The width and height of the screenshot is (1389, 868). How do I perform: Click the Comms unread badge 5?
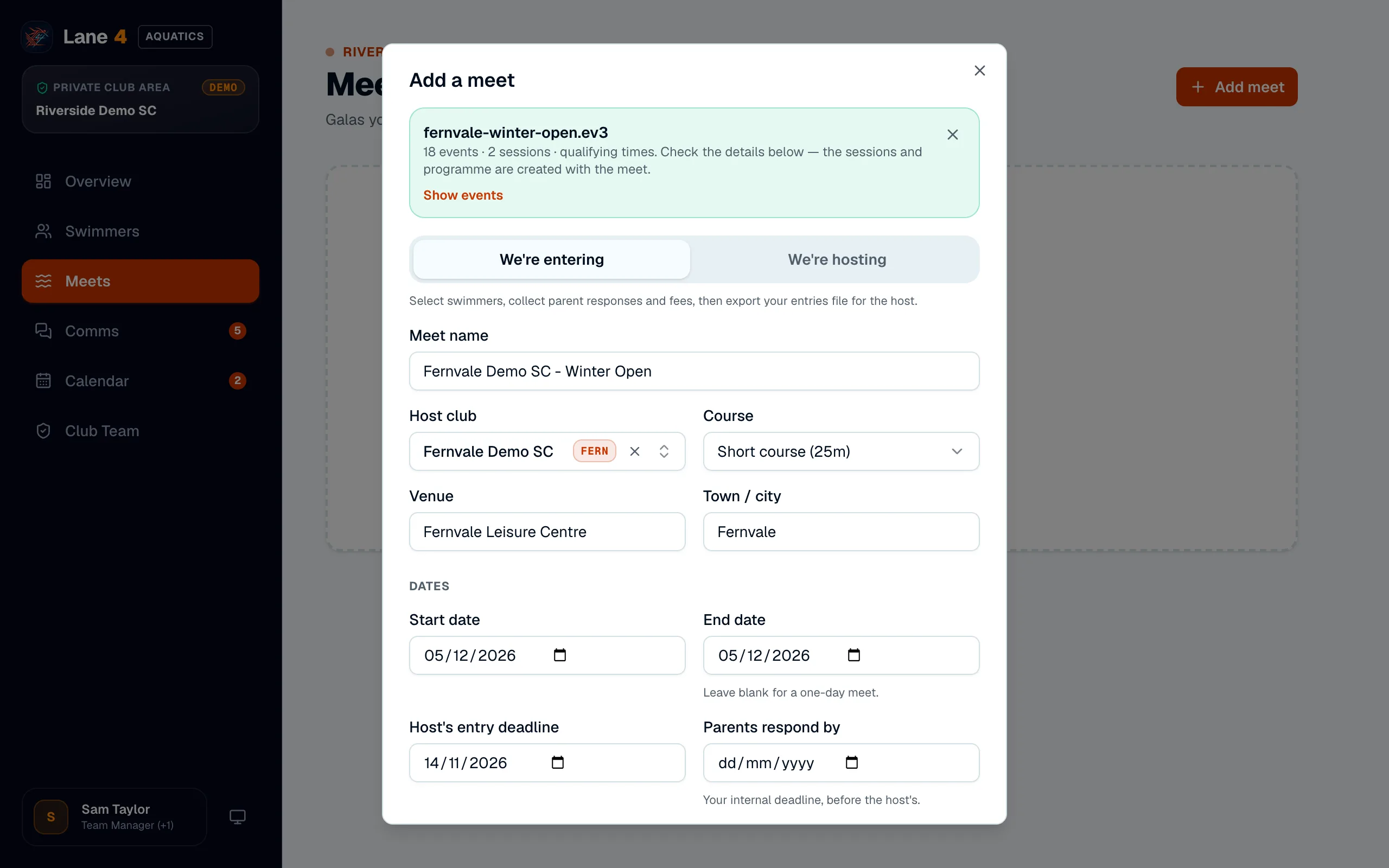237,331
